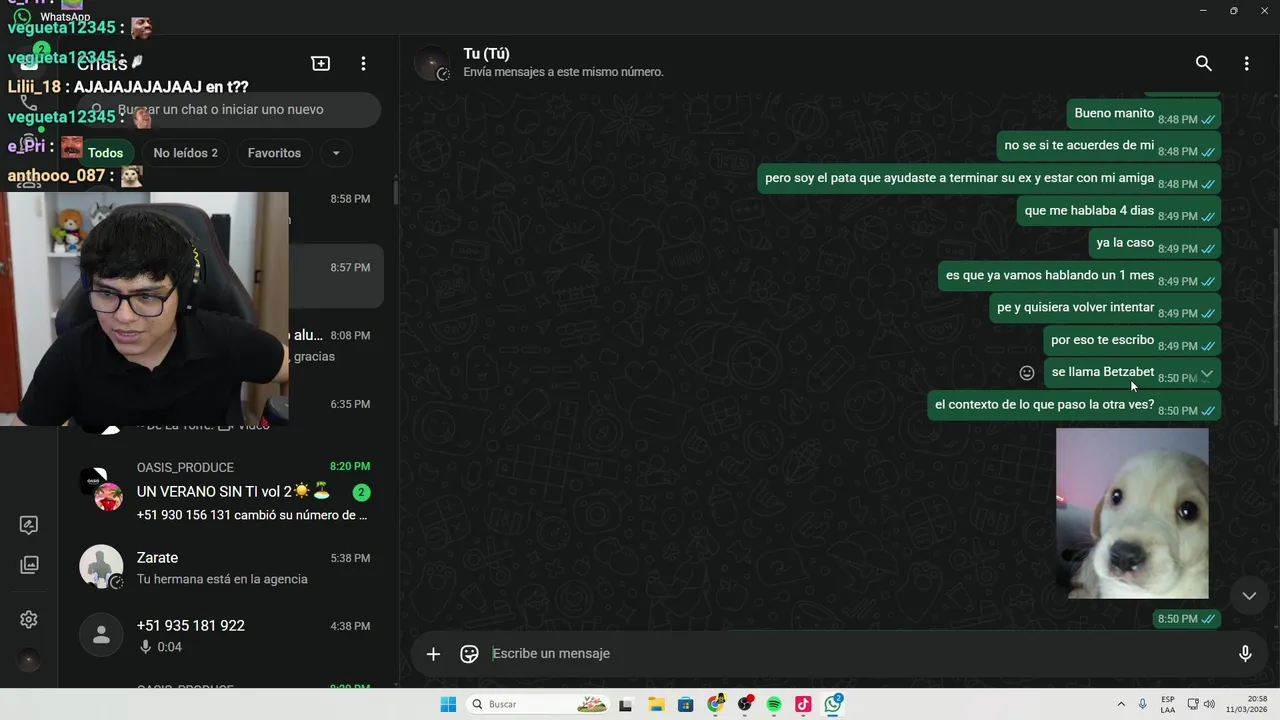Select the No leídos 2 filter
The image size is (1280, 720).
pyautogui.click(x=185, y=153)
